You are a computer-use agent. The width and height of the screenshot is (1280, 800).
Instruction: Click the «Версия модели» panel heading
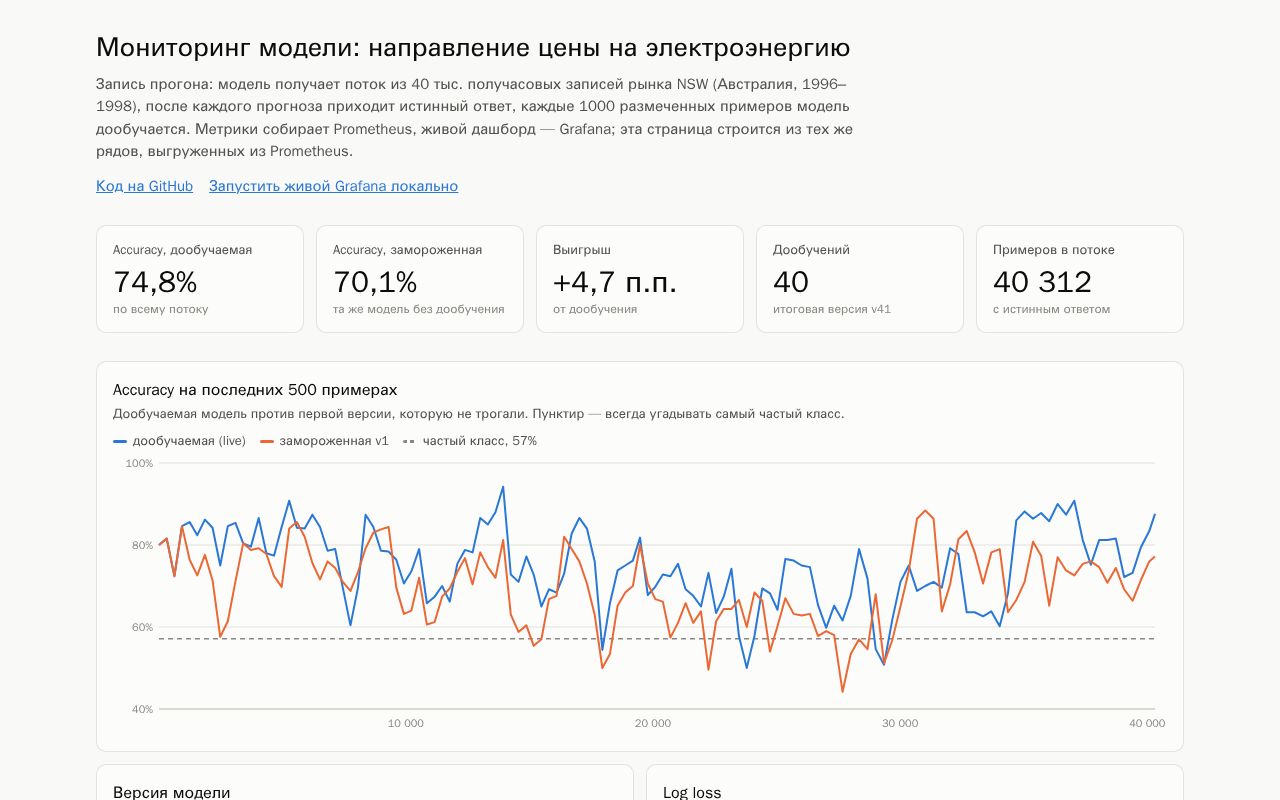tap(171, 792)
